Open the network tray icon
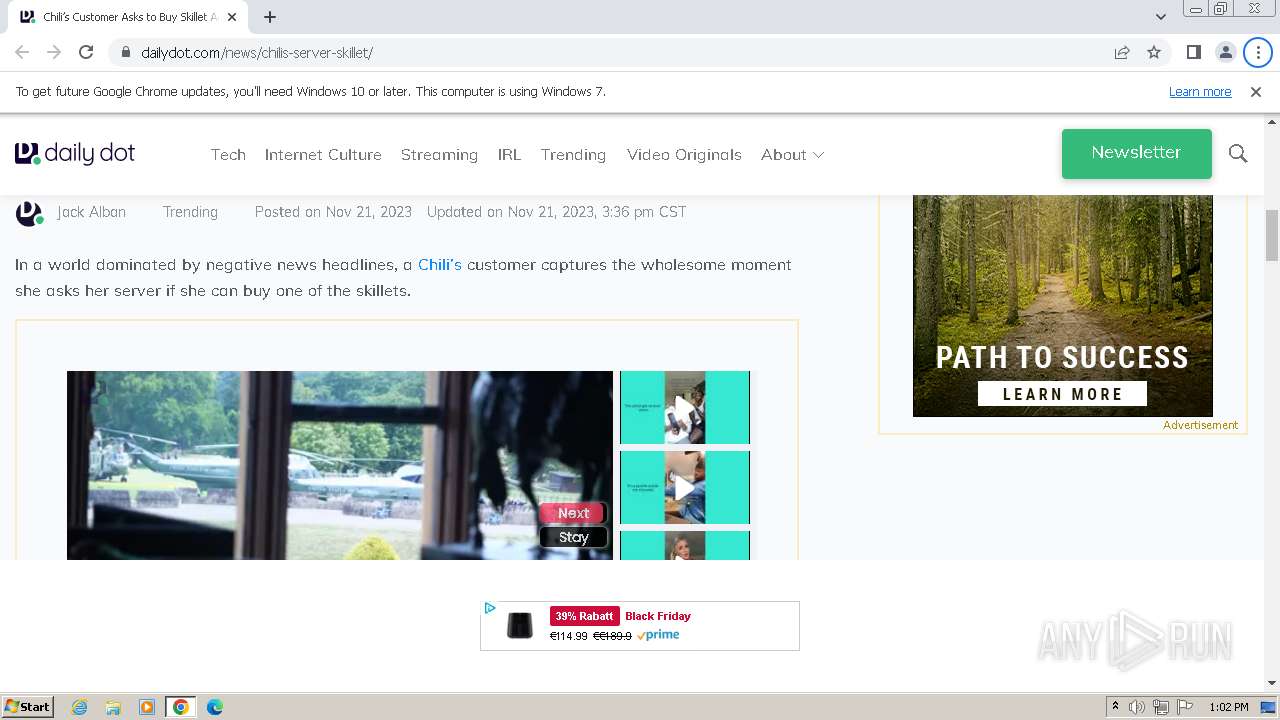The height and width of the screenshot is (720, 1280). 1161,707
